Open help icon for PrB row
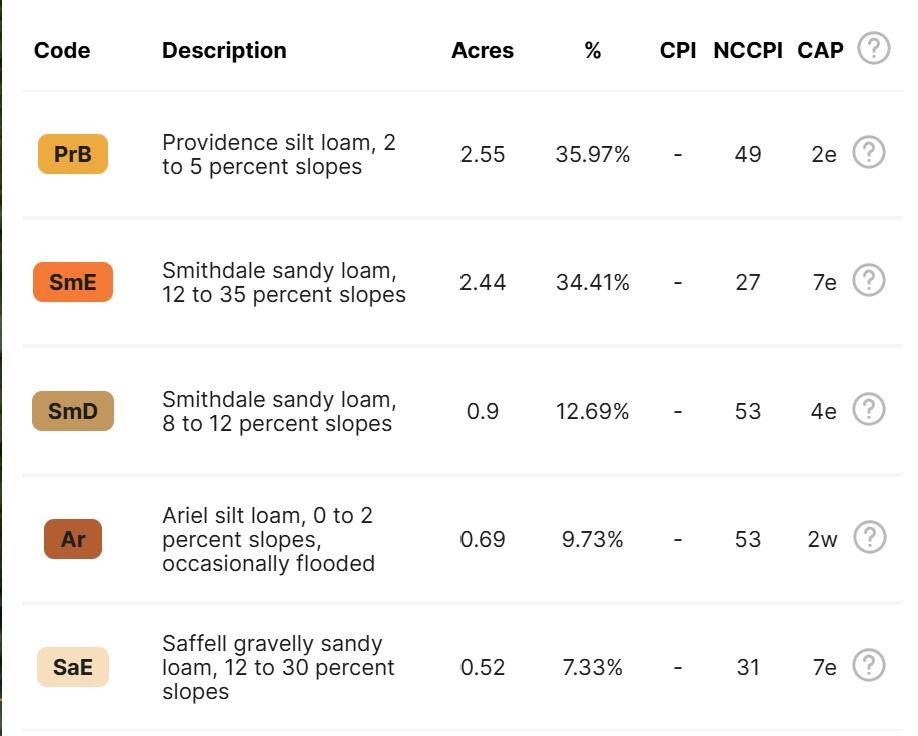This screenshot has height=736, width=918. [x=868, y=152]
